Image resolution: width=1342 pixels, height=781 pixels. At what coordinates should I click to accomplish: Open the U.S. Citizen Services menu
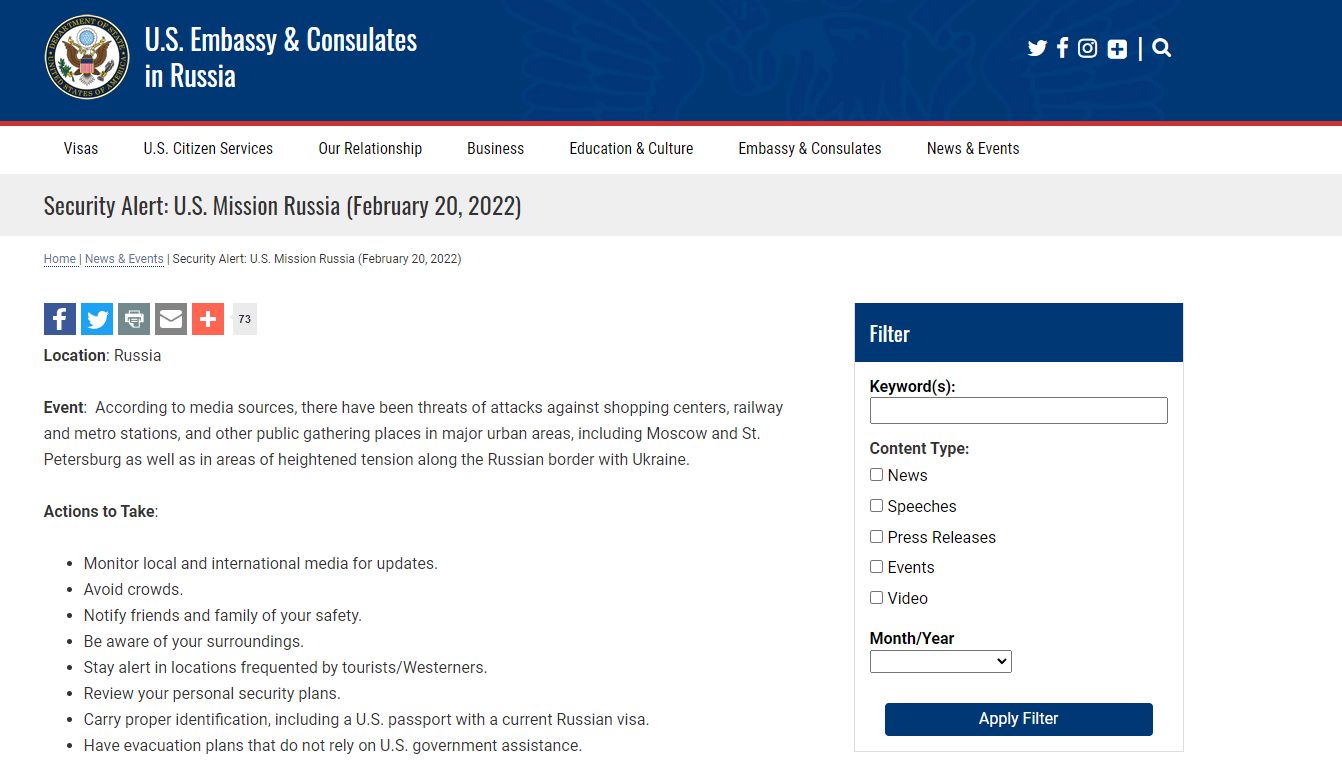[208, 148]
